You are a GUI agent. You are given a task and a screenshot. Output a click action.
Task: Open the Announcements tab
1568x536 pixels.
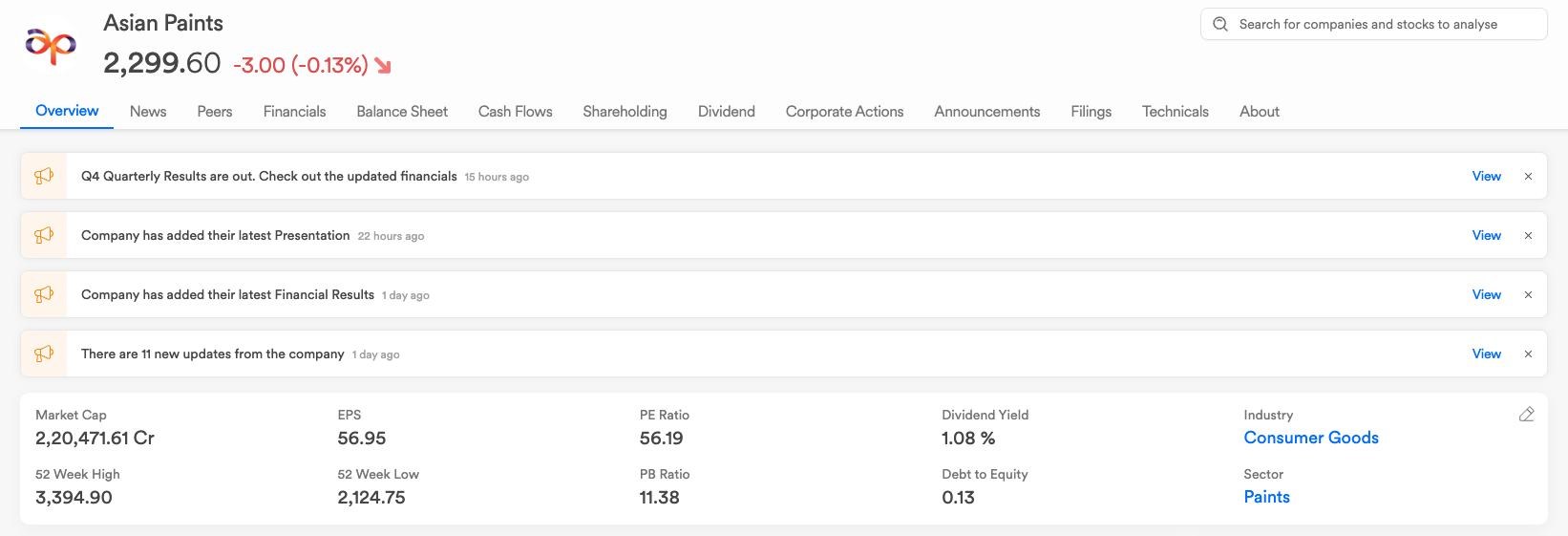987,112
